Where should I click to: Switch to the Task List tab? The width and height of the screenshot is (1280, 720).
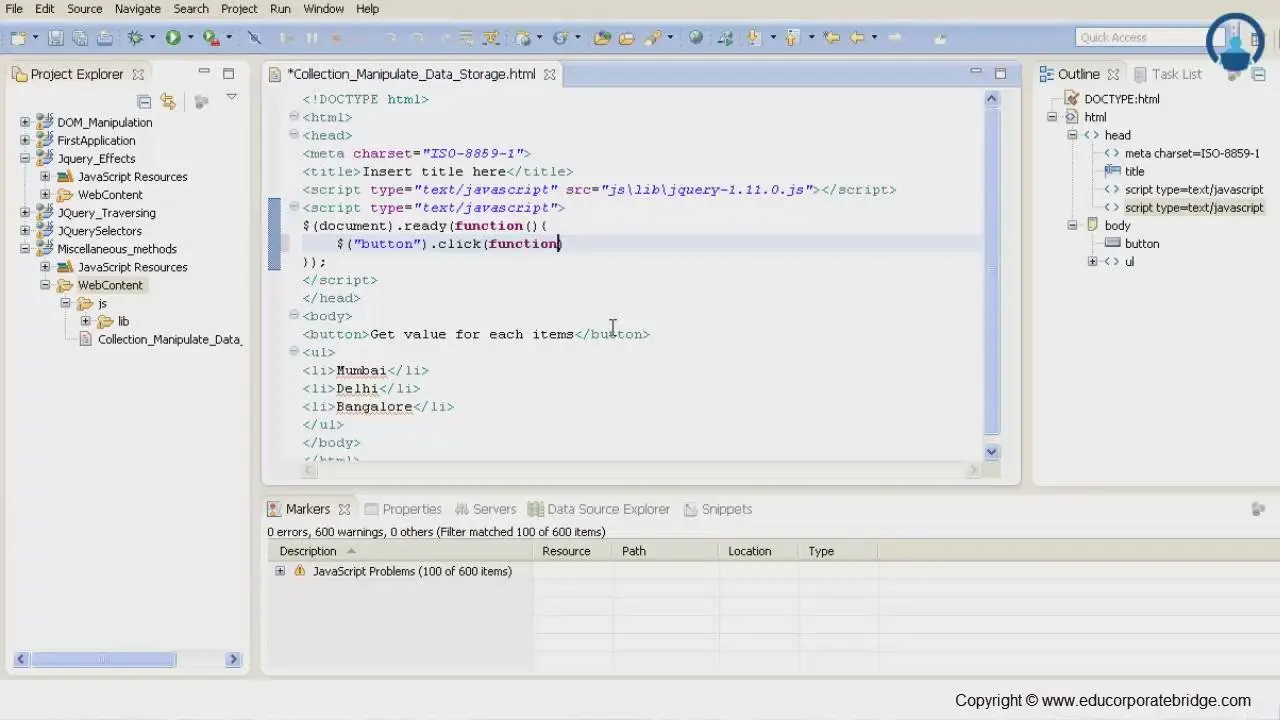coord(1167,74)
